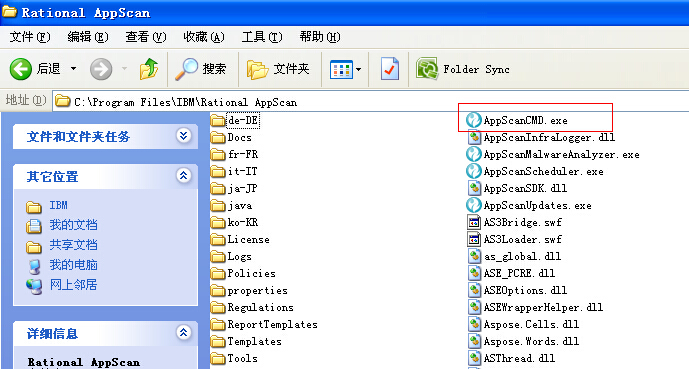
Task: Click the address bar path field
Action: tap(370, 102)
